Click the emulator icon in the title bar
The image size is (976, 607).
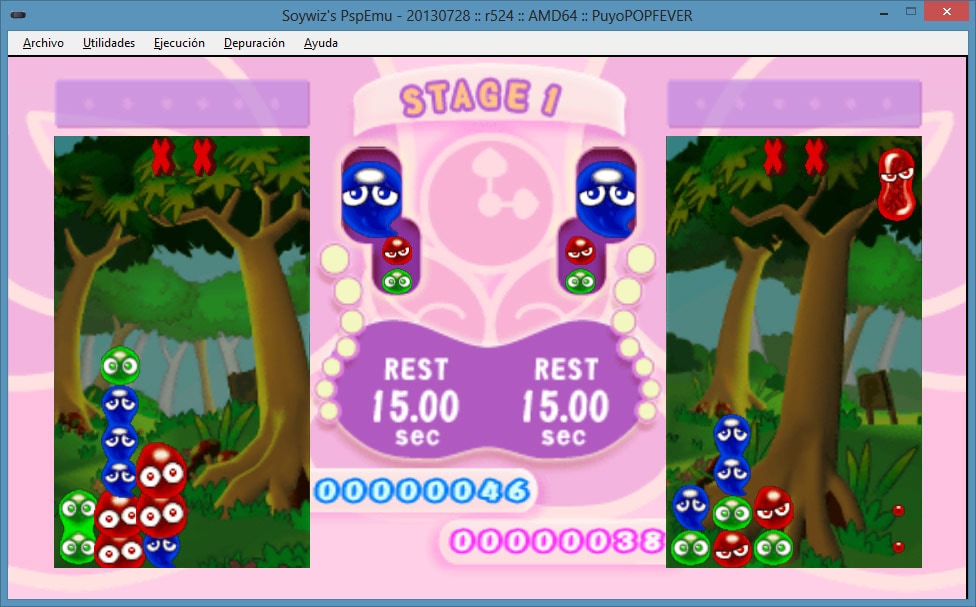(18, 13)
